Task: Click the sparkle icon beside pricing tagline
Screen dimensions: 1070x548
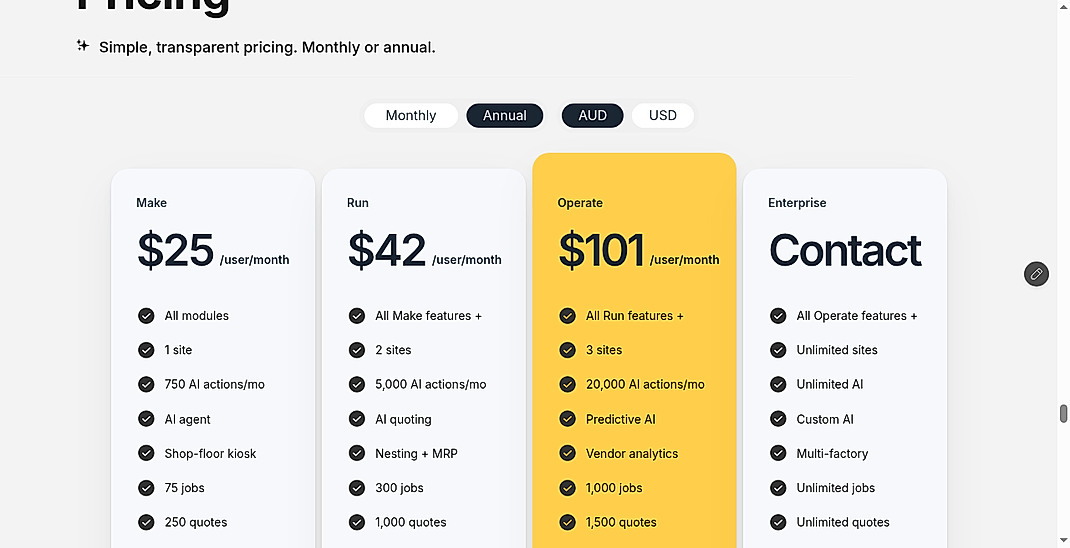Action: pos(83,46)
